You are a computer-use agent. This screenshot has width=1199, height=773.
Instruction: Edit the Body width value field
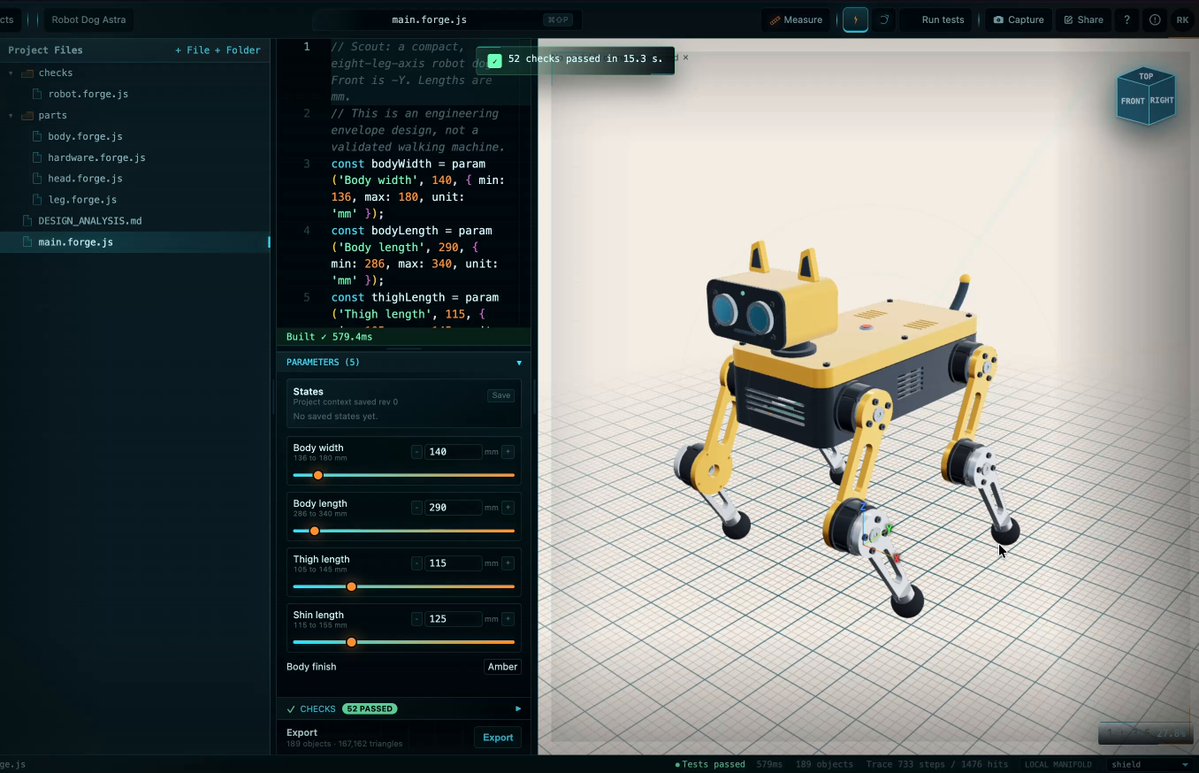(x=453, y=452)
